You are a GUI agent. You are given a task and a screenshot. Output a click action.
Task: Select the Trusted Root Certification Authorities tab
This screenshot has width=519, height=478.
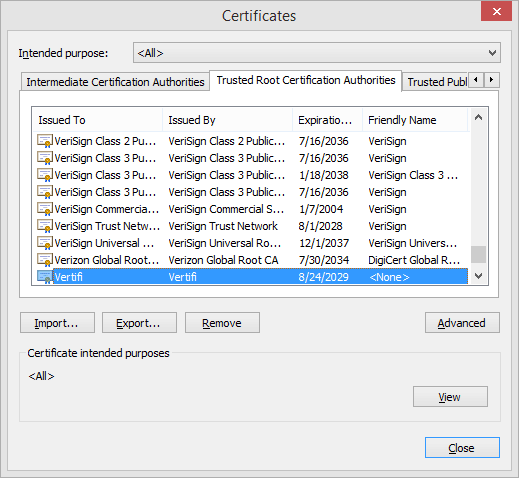[x=306, y=80]
